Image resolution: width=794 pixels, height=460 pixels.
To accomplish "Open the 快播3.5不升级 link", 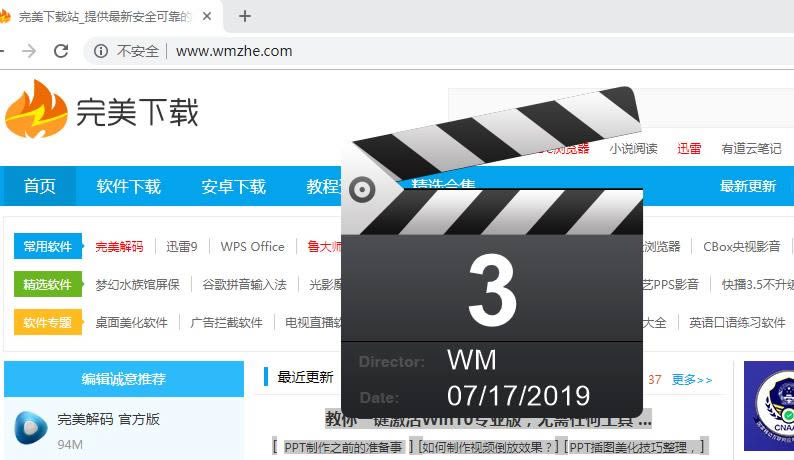I will click(758, 284).
